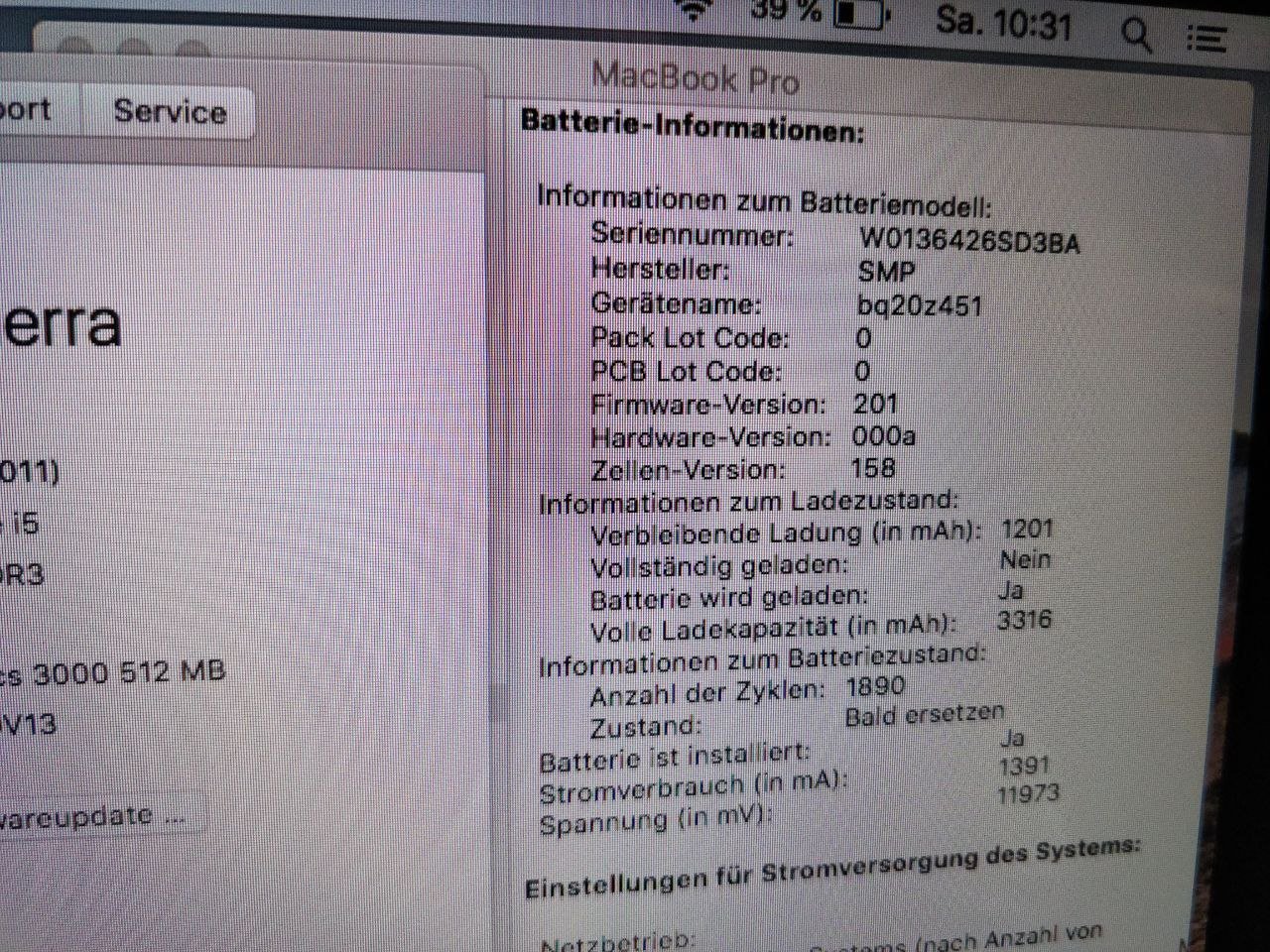This screenshot has height=952, width=1270.
Task: Select Hardware-Version value 000a
Action: [x=883, y=436]
